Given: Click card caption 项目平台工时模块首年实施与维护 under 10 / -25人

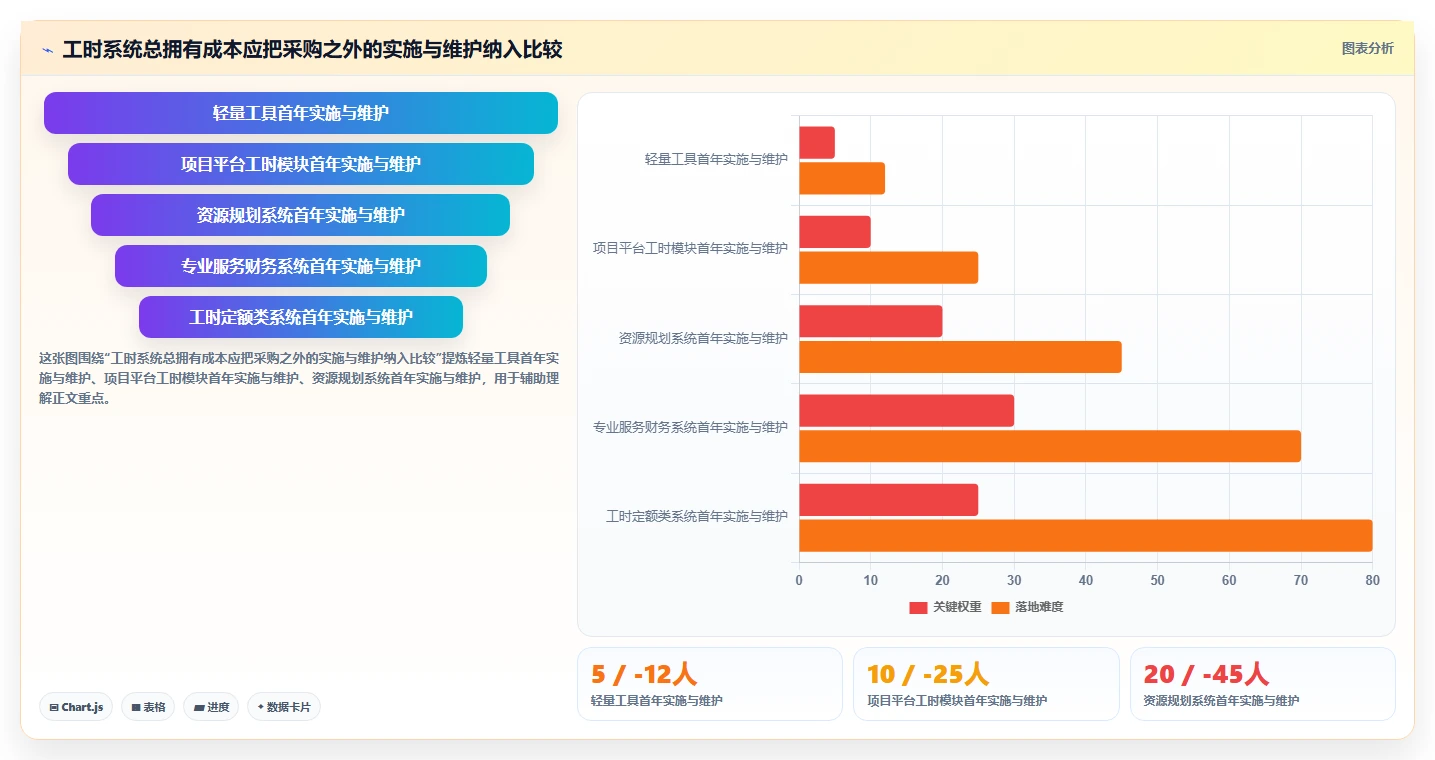Looking at the screenshot, I should pyautogui.click(x=957, y=701).
